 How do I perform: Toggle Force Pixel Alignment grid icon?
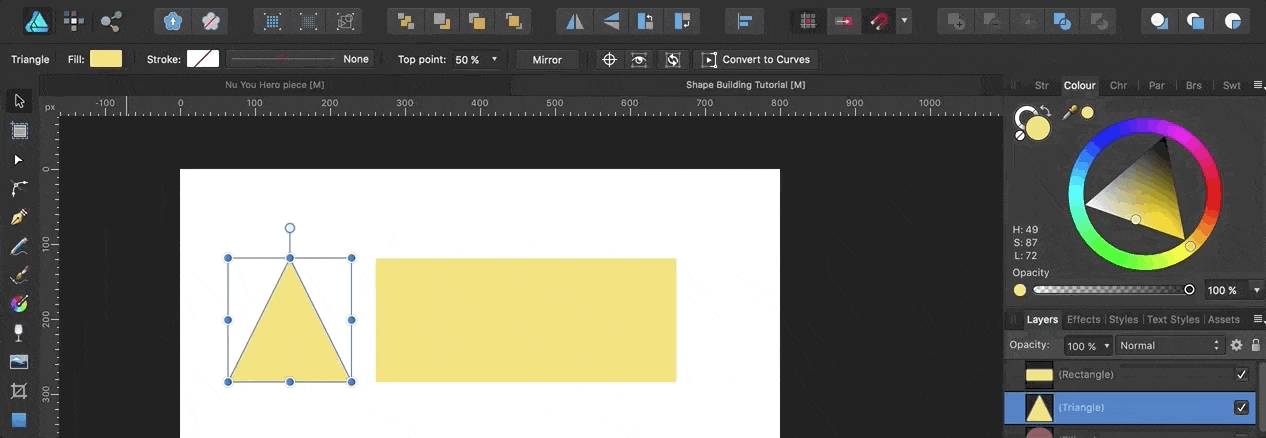pos(808,20)
